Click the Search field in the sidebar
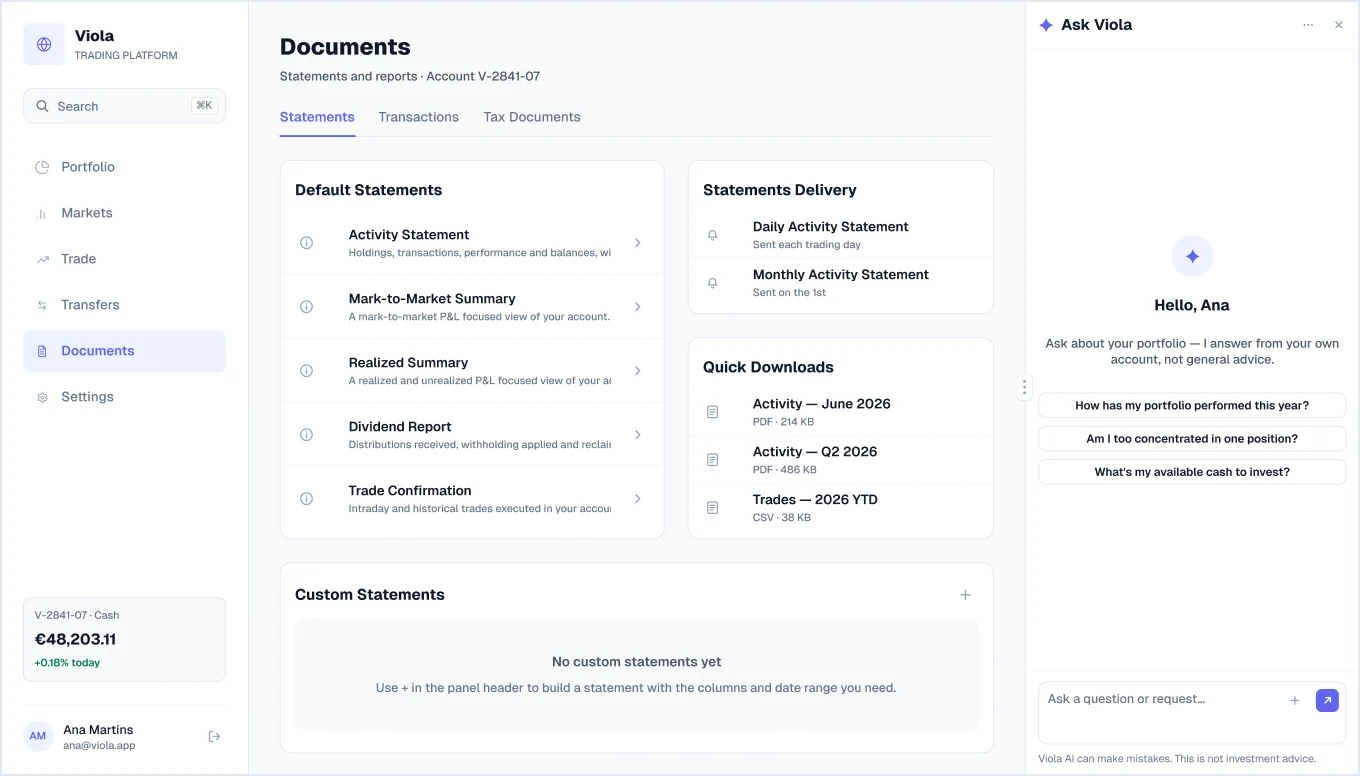1360x776 pixels. point(124,106)
